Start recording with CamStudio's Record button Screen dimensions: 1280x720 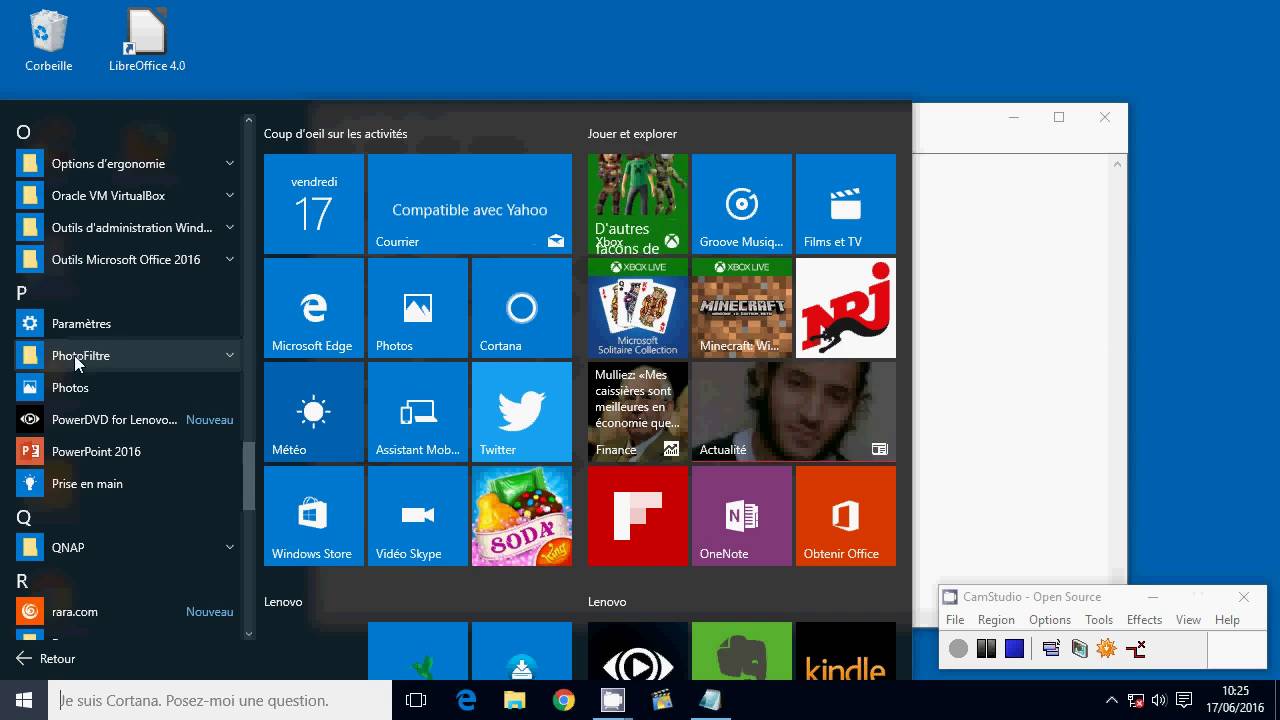click(958, 649)
